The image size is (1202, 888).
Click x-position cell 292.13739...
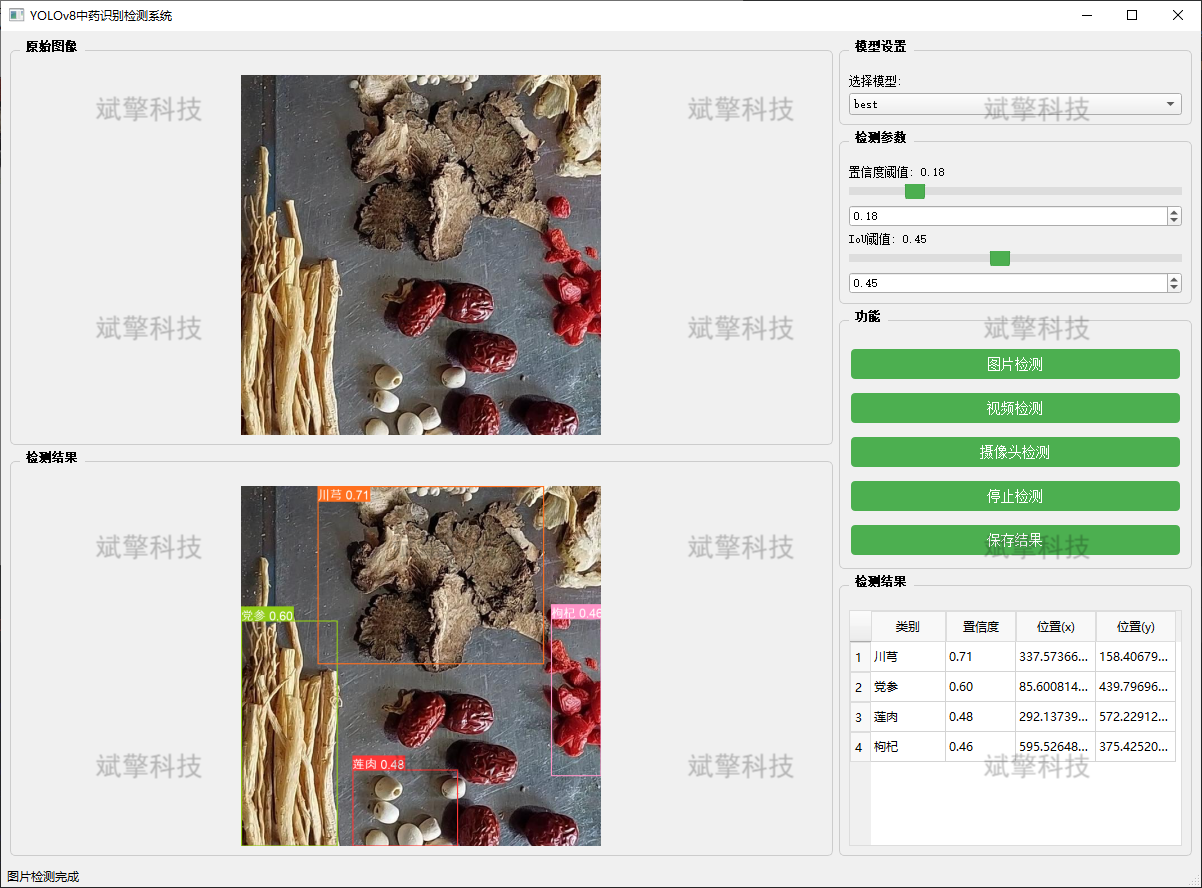tap(1056, 717)
